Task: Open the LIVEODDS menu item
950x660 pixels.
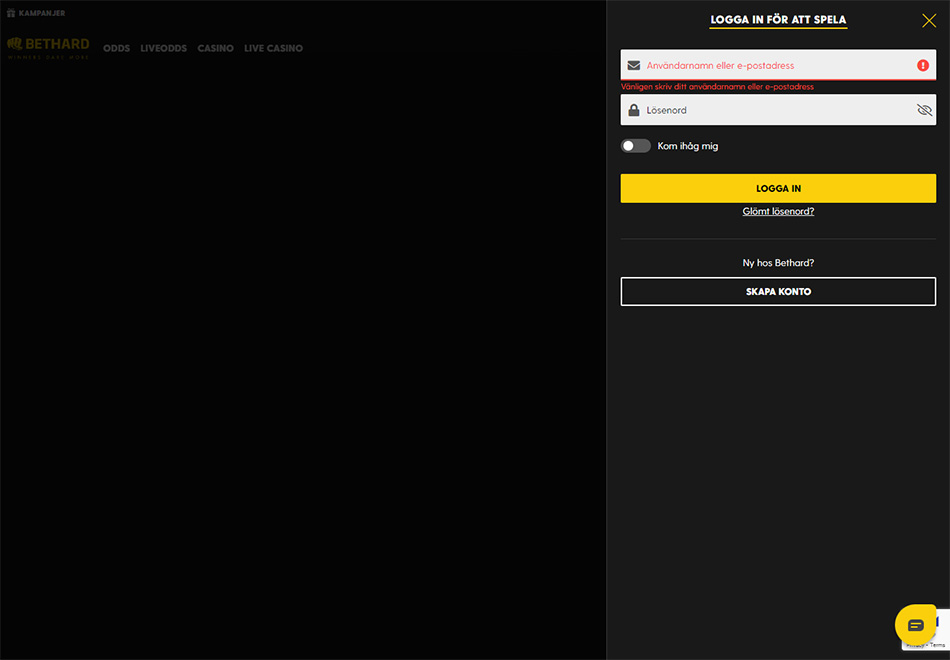Action: pos(164,48)
